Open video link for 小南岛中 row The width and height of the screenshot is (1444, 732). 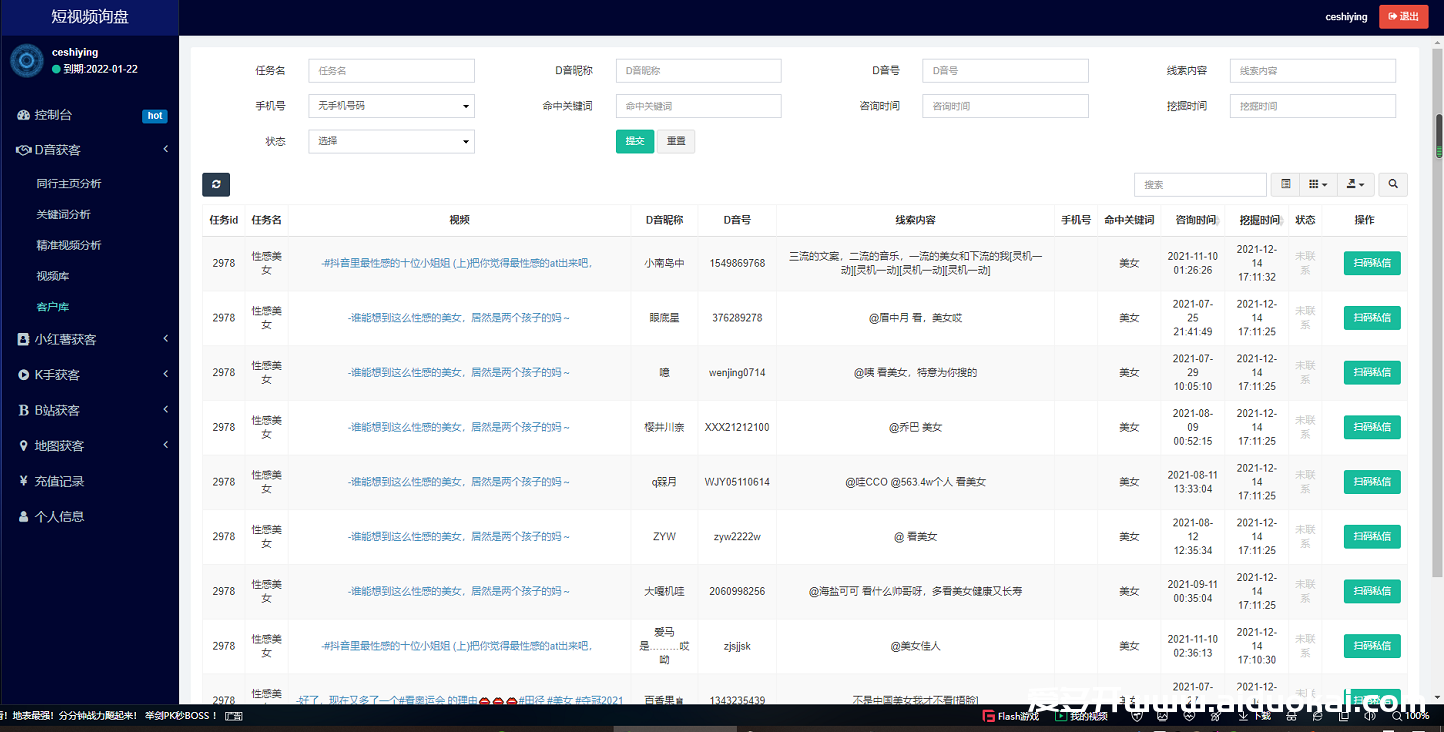[458, 263]
